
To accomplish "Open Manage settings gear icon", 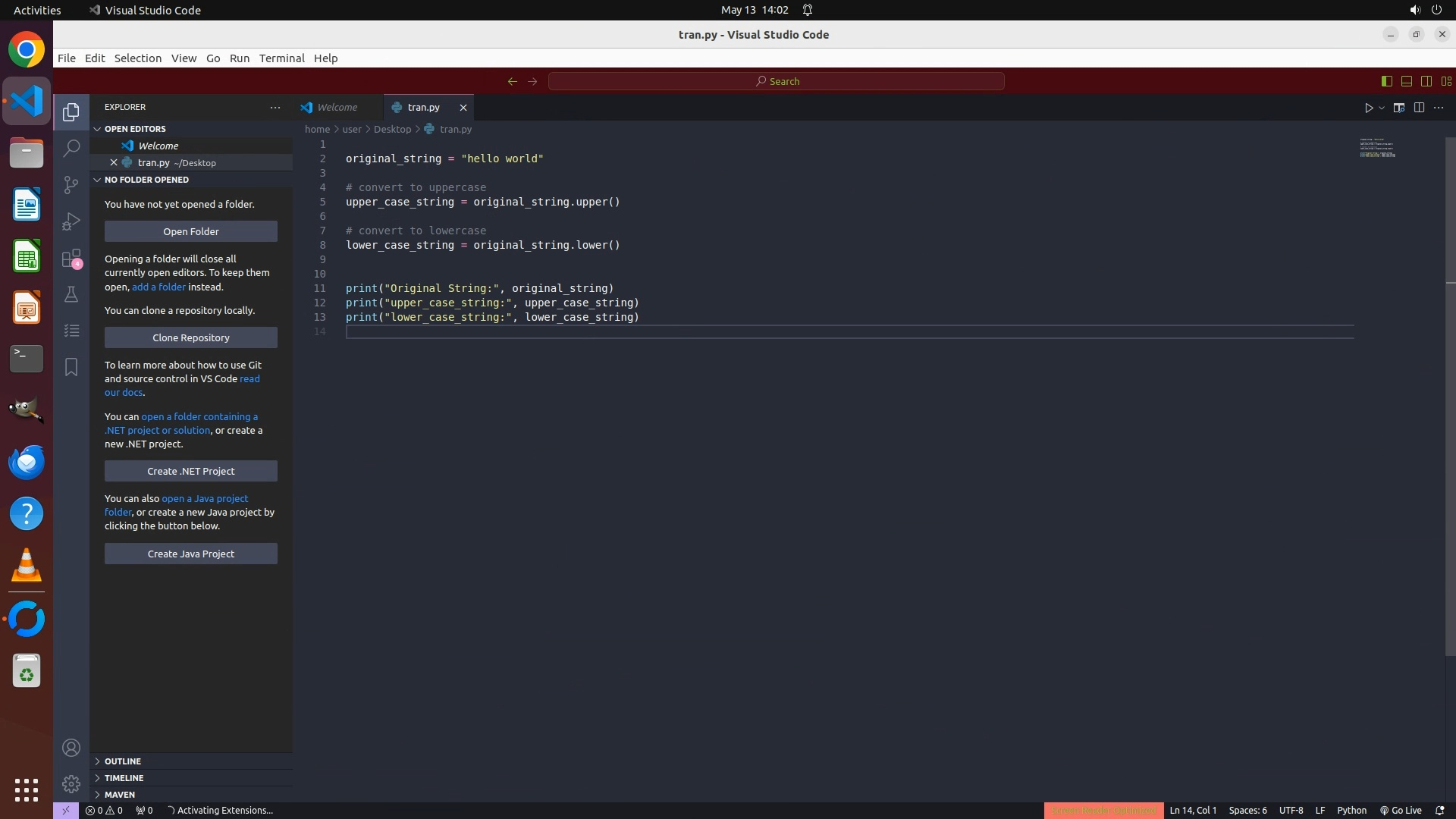I will (71, 784).
